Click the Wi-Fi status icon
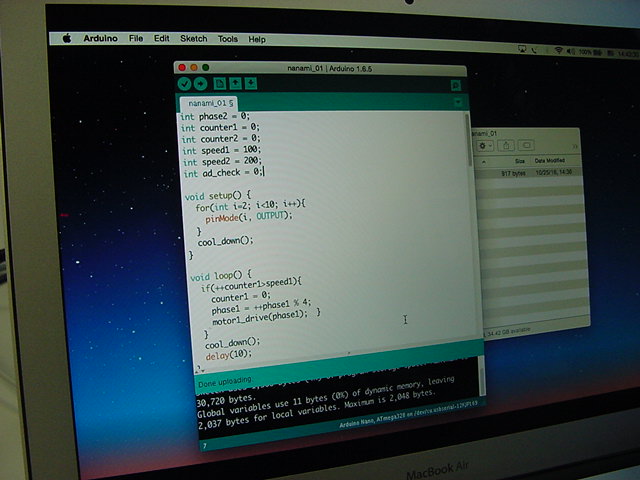Viewport: 640px width, 480px height. [558, 51]
